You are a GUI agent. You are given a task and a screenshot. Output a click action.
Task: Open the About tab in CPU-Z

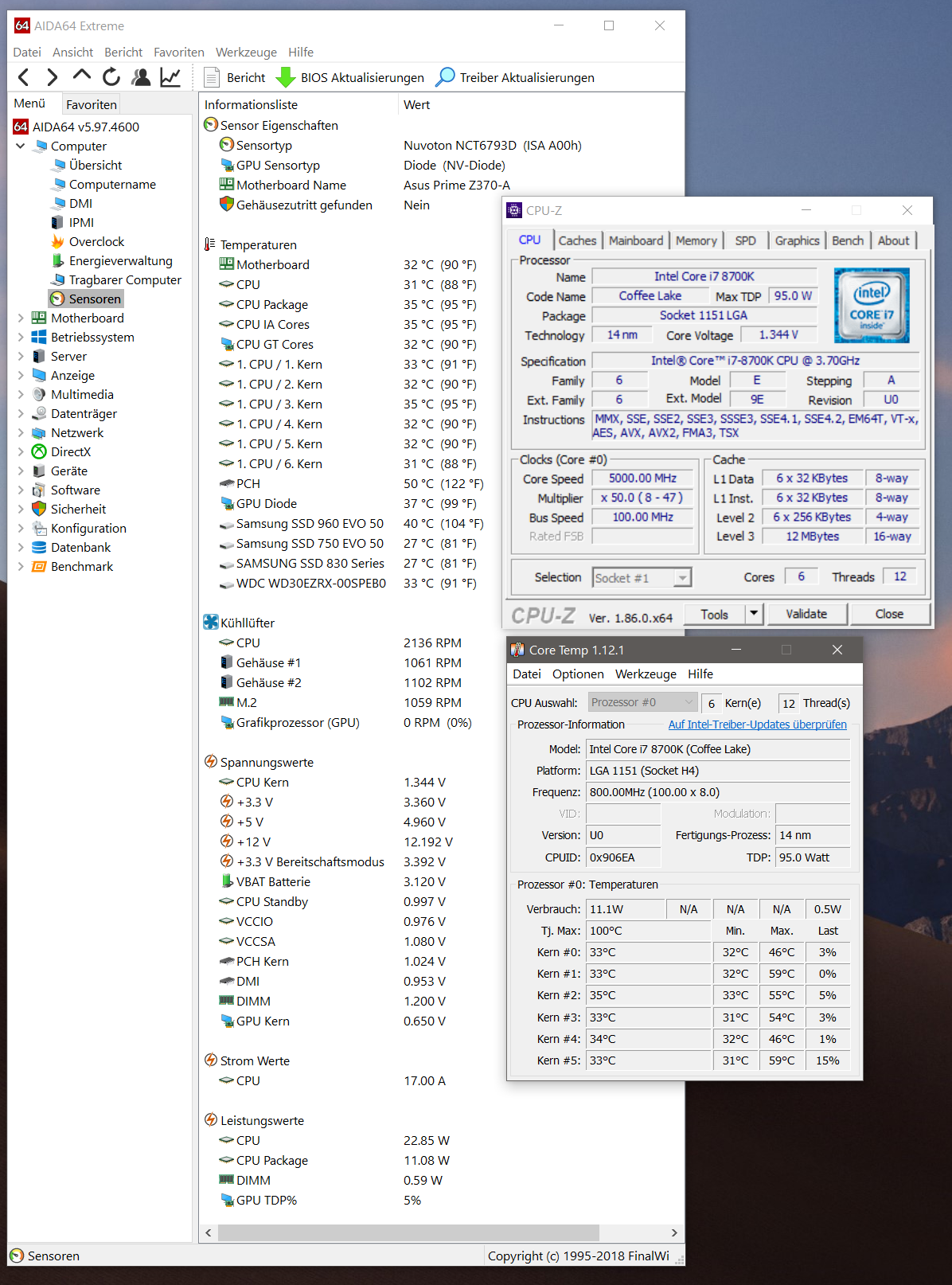[x=893, y=240]
